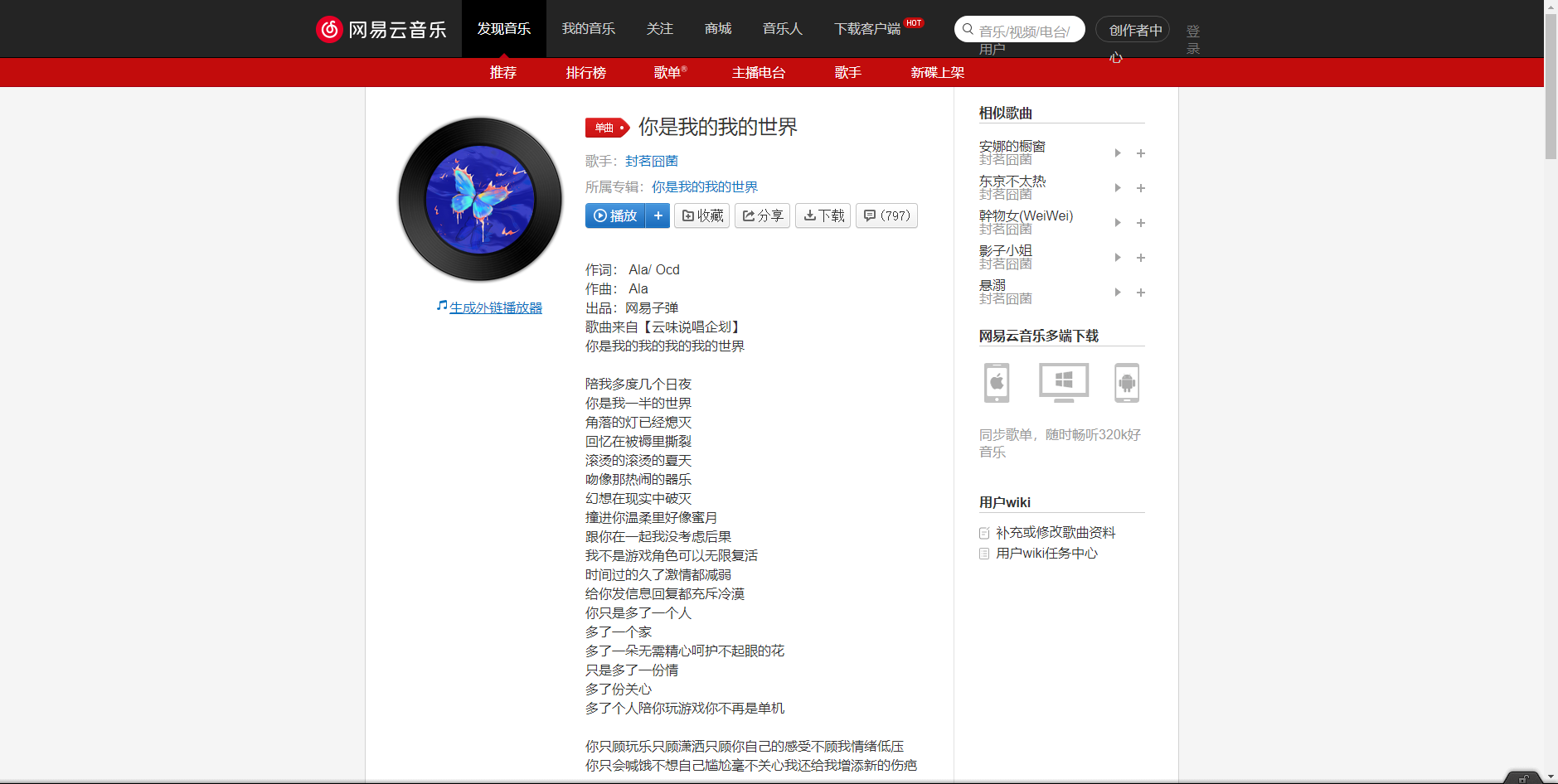Viewport: 1558px width, 784px height.
Task: Play 安娜的橱窗 via its play arrow icon
Action: 1117,152
